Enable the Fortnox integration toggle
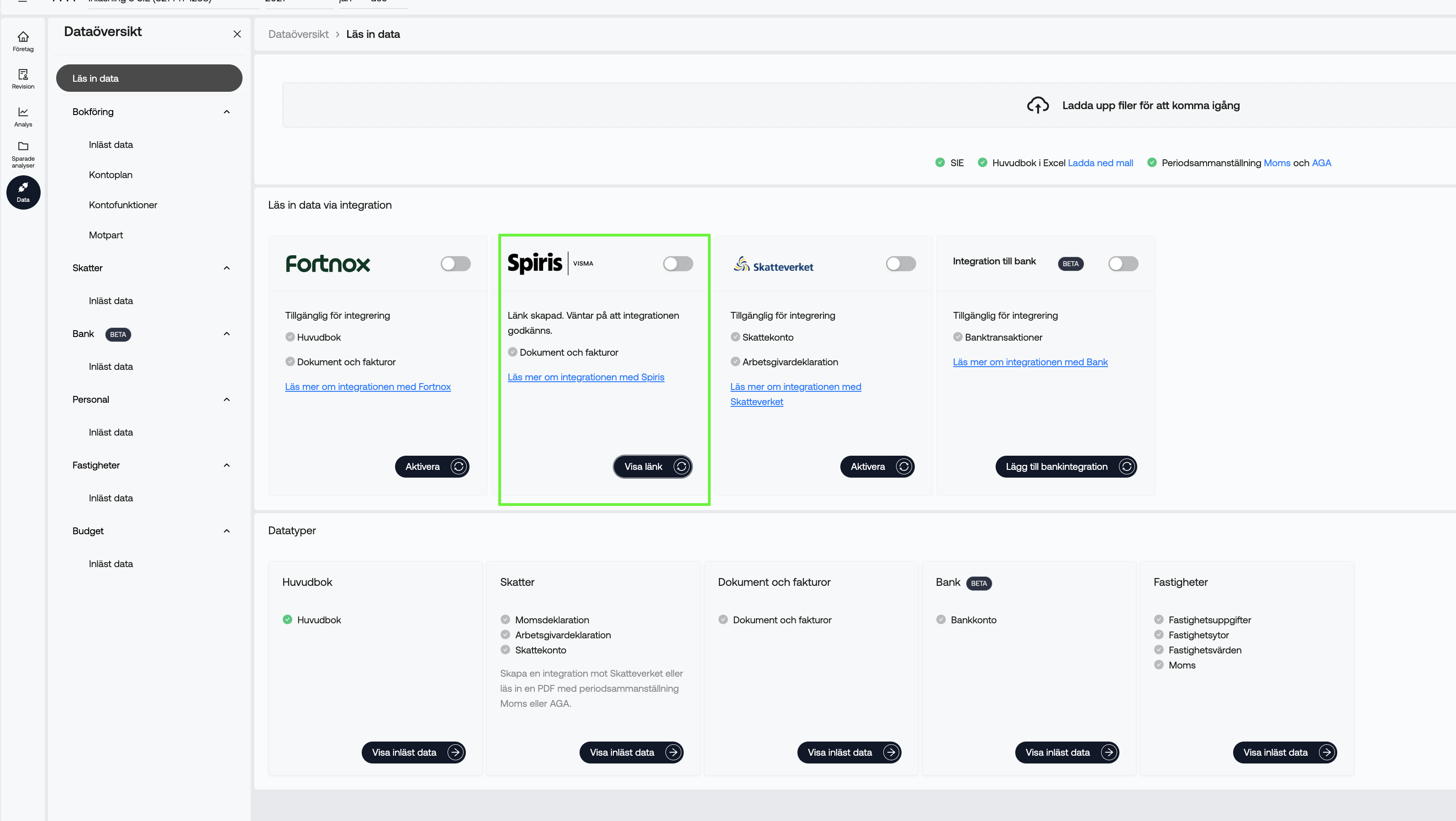The image size is (1456, 821). tap(455, 264)
